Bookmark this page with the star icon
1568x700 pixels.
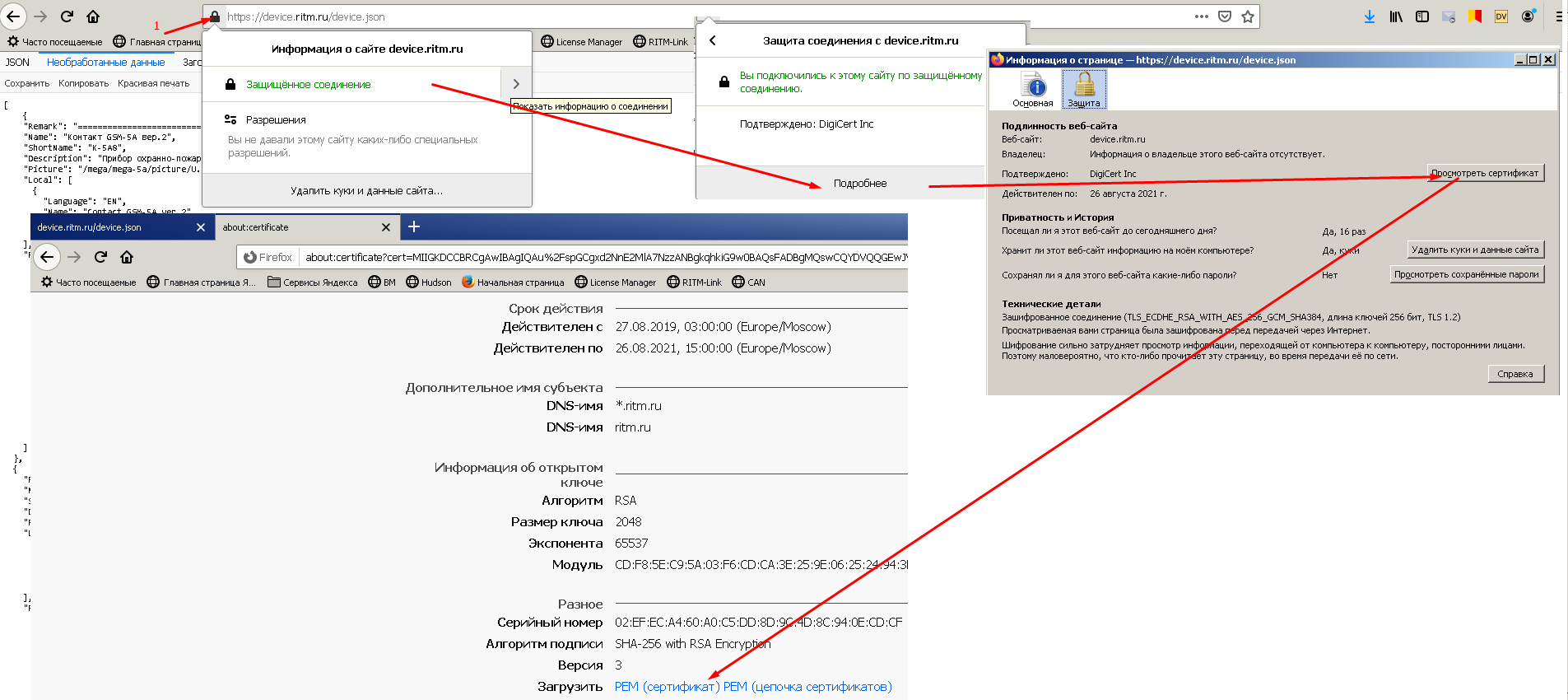pyautogui.click(x=1248, y=16)
